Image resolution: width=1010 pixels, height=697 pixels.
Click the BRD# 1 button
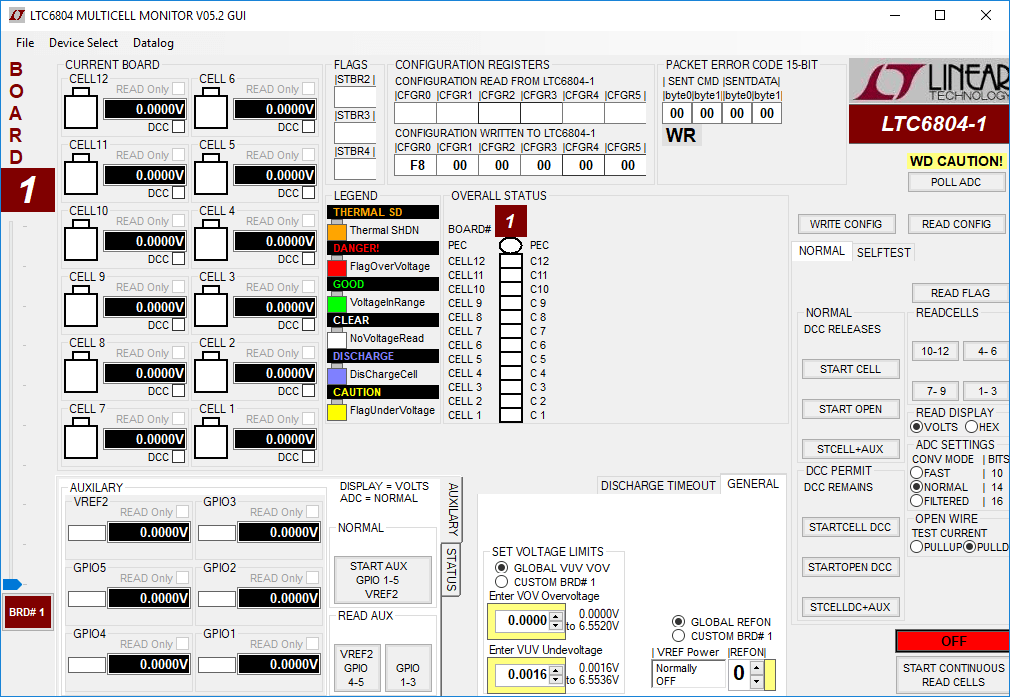point(27,612)
